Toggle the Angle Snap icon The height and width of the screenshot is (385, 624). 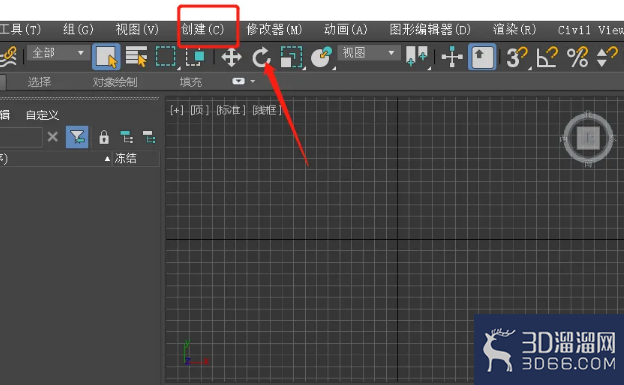pyautogui.click(x=547, y=57)
